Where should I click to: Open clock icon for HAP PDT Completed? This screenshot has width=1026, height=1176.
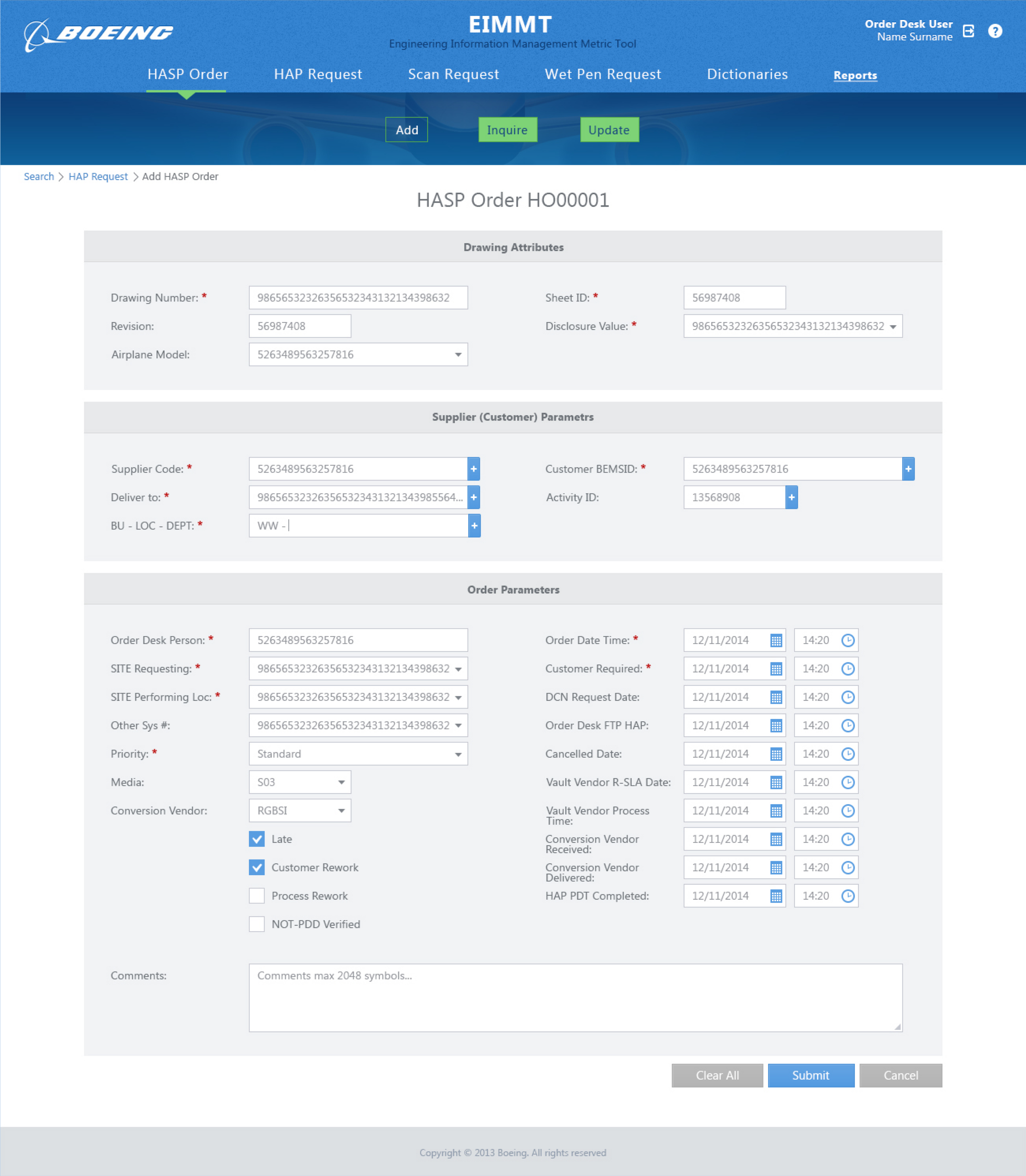click(x=848, y=896)
